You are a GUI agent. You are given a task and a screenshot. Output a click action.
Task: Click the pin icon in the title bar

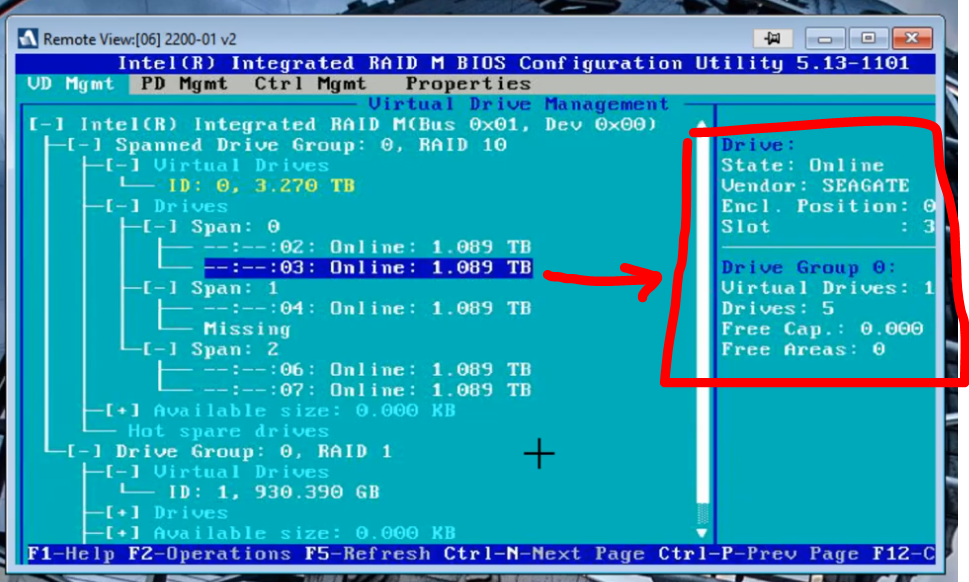pos(772,38)
